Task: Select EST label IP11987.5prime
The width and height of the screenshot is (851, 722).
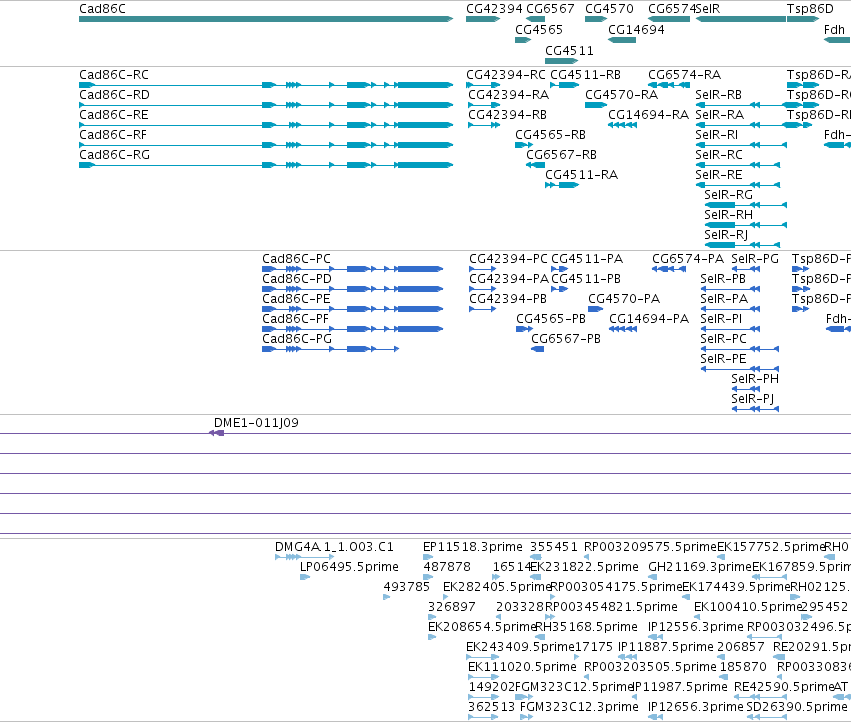Action: coord(681,687)
